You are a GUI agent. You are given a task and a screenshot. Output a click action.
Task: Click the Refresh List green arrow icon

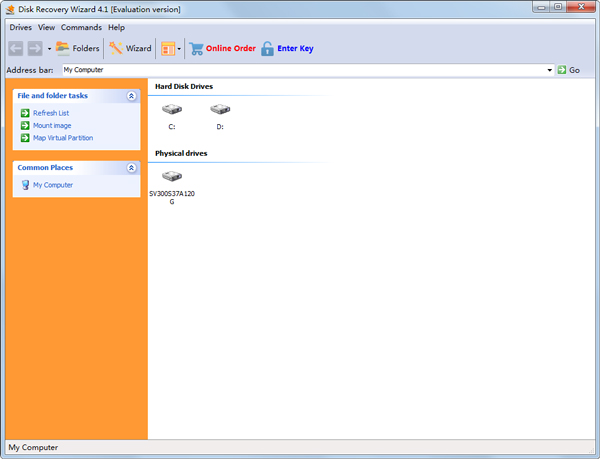coord(25,113)
